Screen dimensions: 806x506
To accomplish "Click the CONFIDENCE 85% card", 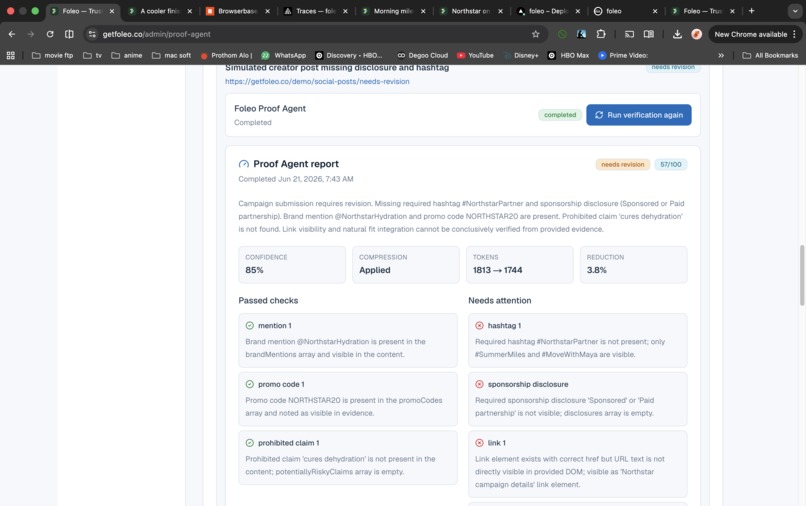I will (291, 264).
